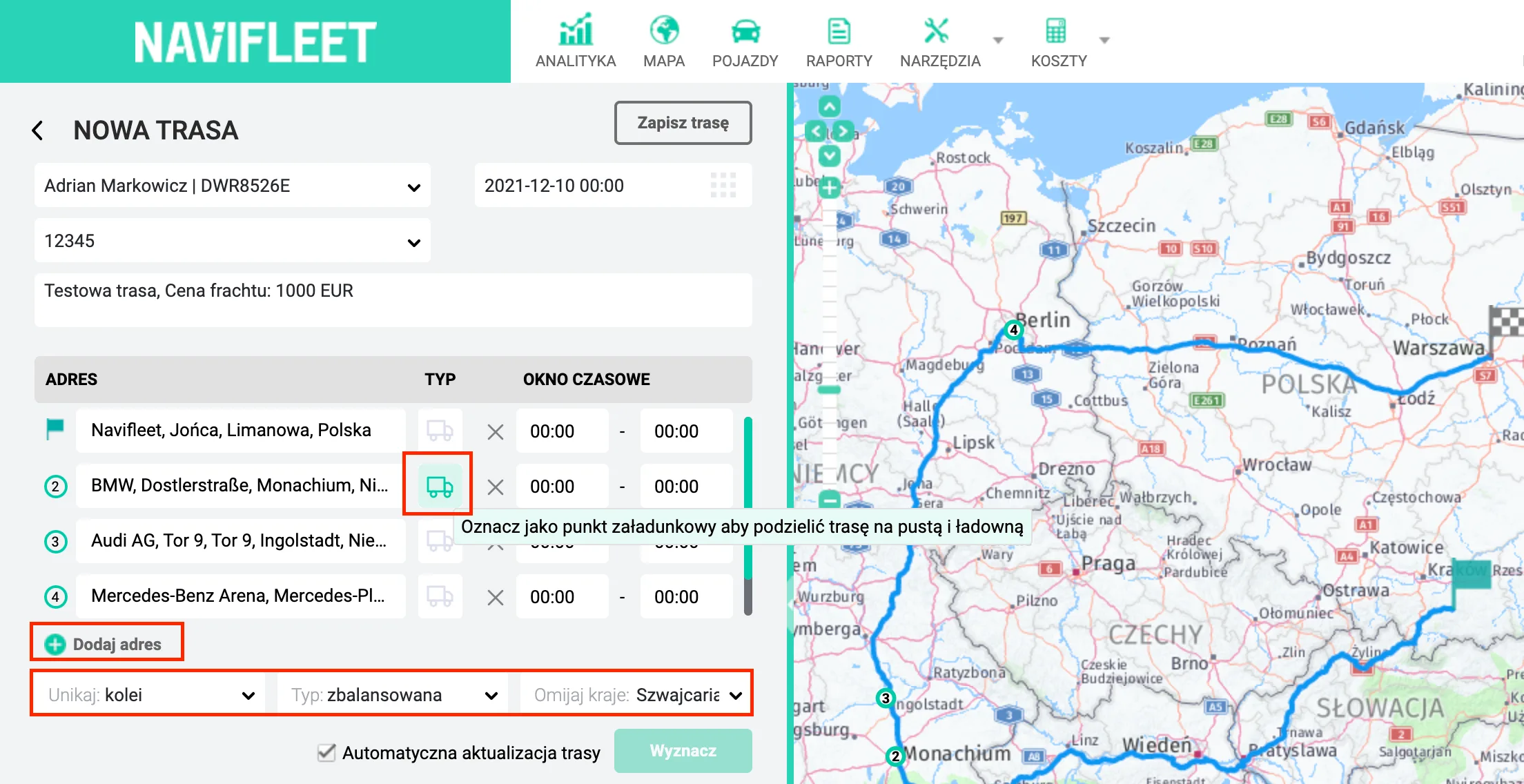Open the 12345 dropdown
This screenshot has width=1524, height=784.
click(x=233, y=241)
